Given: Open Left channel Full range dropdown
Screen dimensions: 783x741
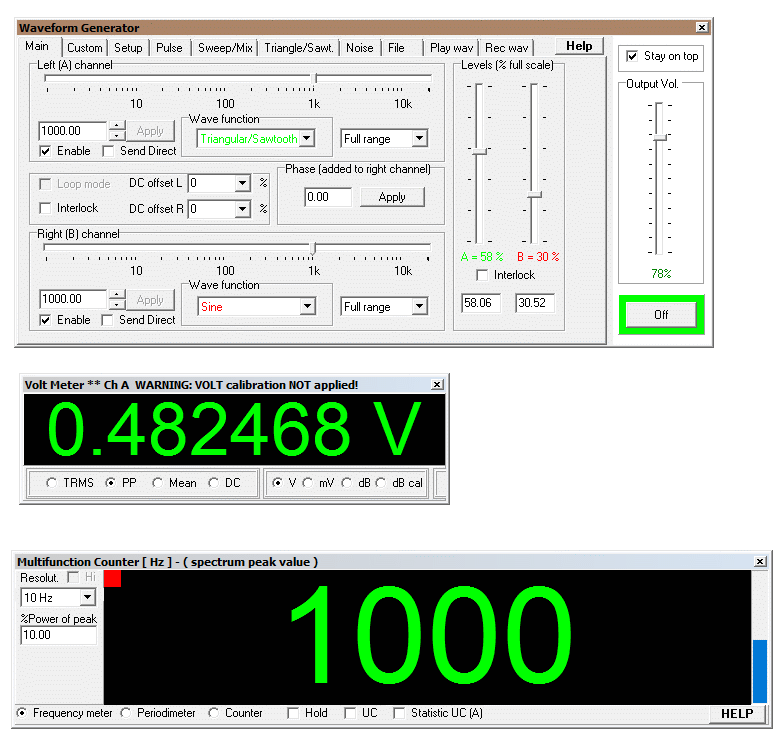Looking at the screenshot, I should 420,138.
